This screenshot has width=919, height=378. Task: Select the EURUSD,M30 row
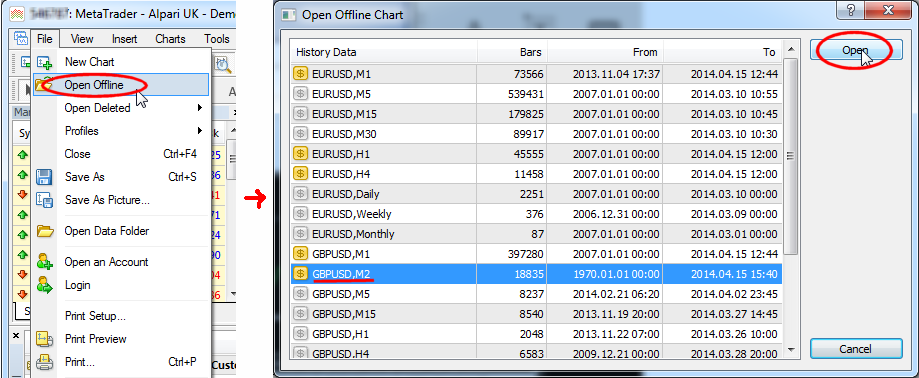click(536, 134)
